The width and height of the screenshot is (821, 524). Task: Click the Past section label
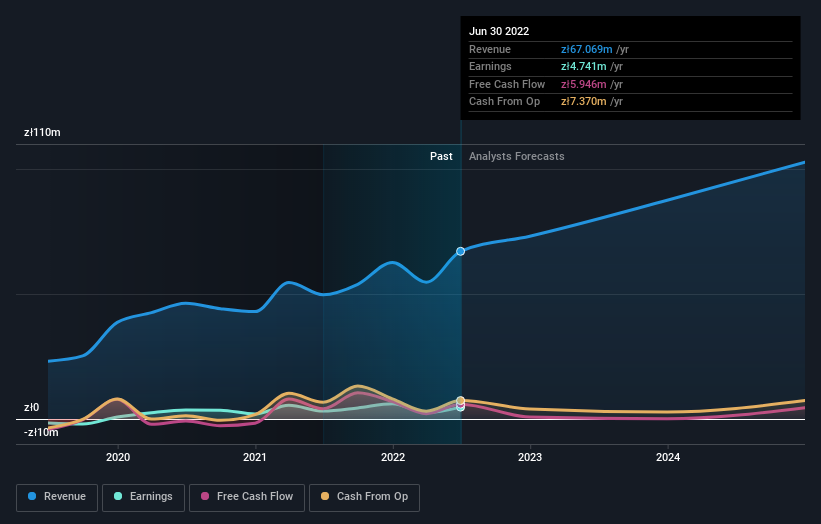(x=441, y=156)
